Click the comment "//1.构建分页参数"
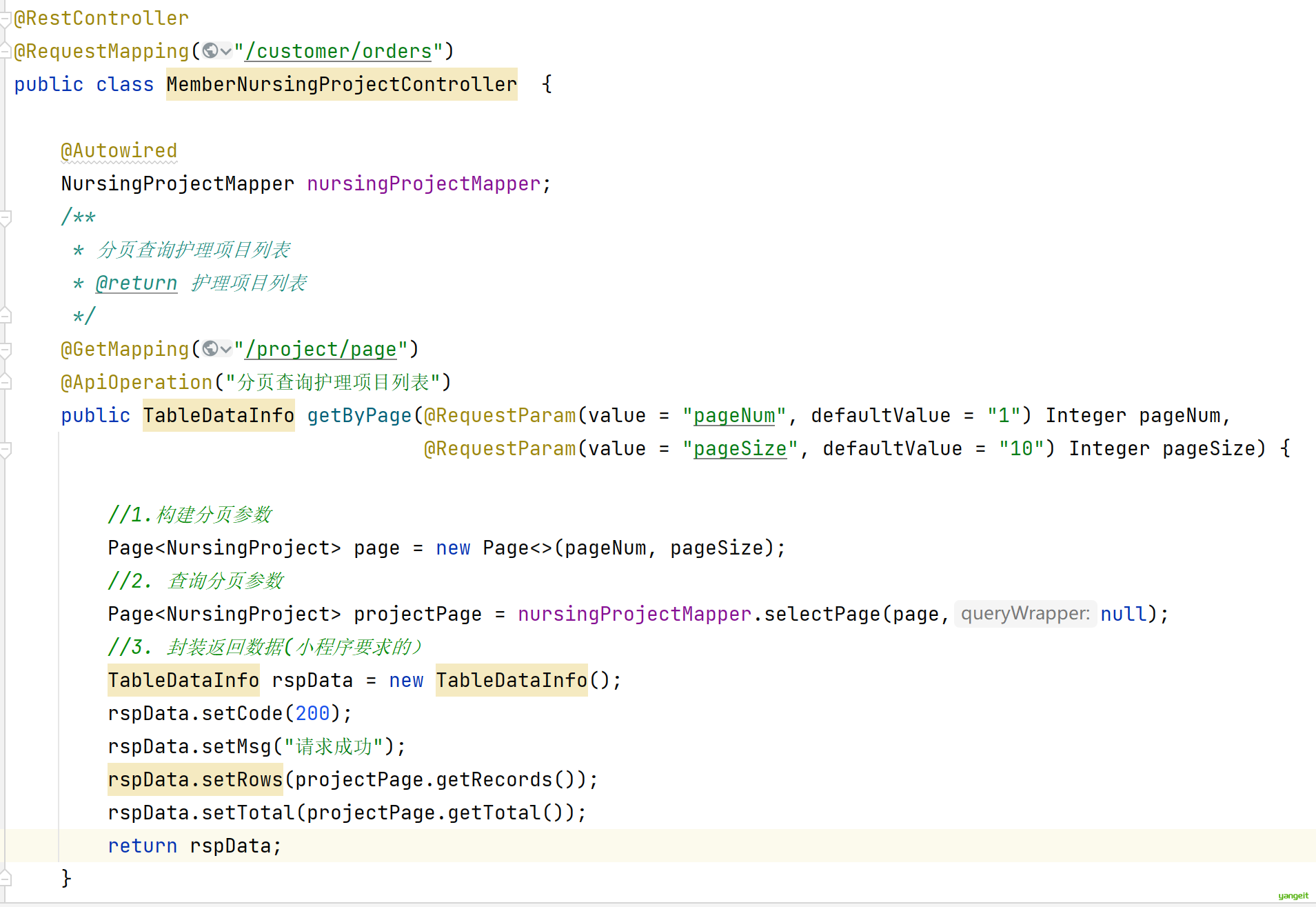 [x=190, y=515]
